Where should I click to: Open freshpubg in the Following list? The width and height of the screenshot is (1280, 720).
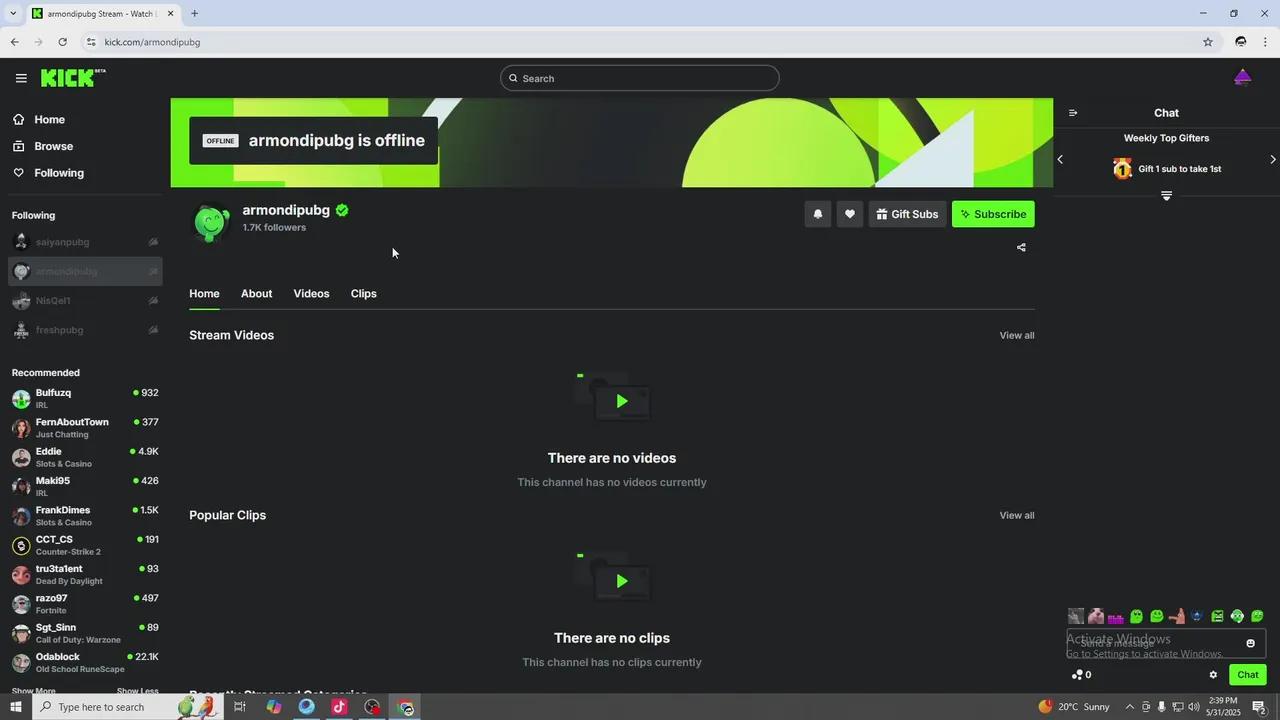click(x=85, y=330)
